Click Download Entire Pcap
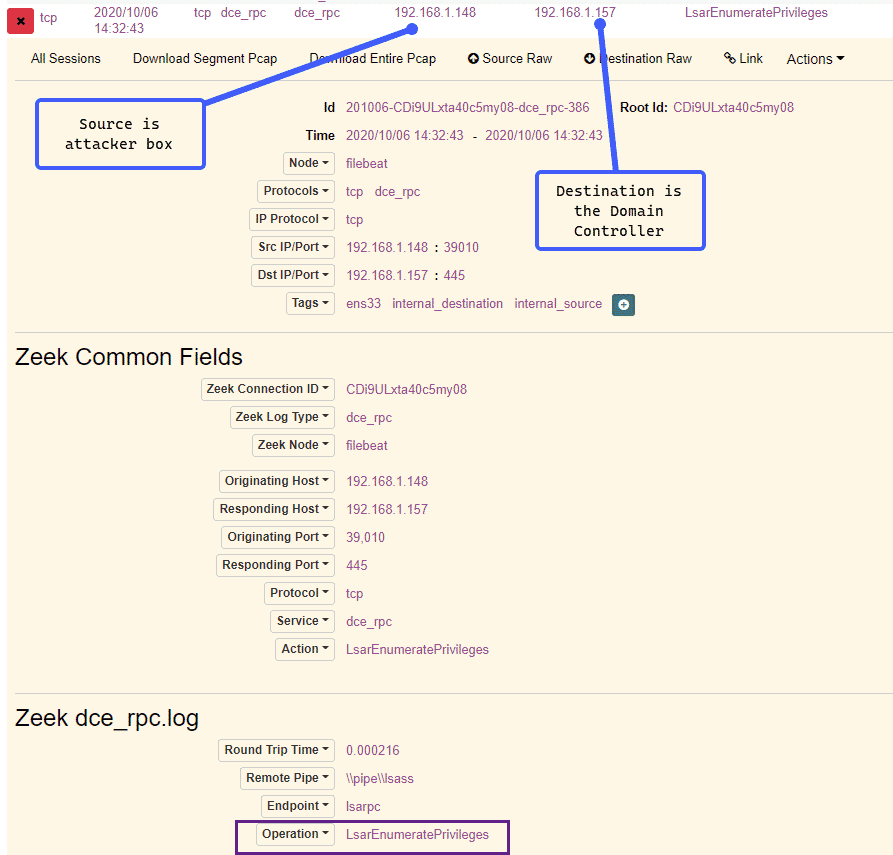The image size is (893, 855). [x=373, y=59]
